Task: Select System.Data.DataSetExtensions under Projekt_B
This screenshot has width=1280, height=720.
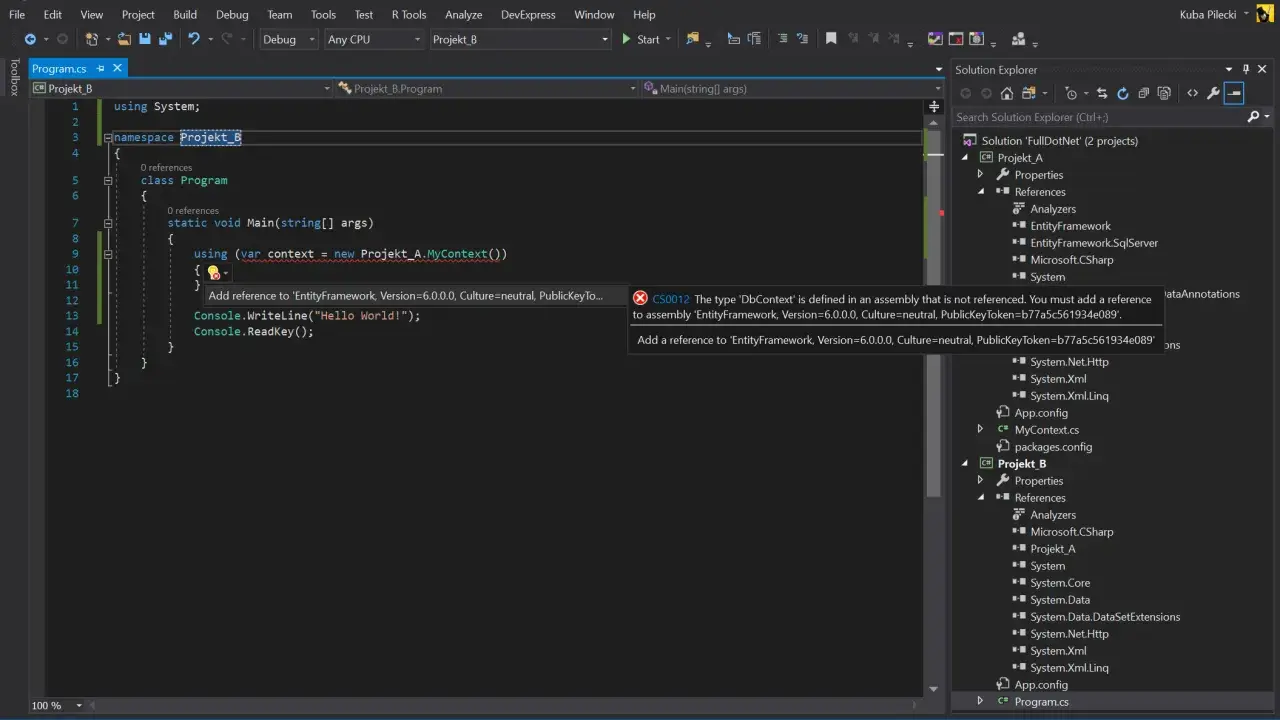Action: [1105, 616]
